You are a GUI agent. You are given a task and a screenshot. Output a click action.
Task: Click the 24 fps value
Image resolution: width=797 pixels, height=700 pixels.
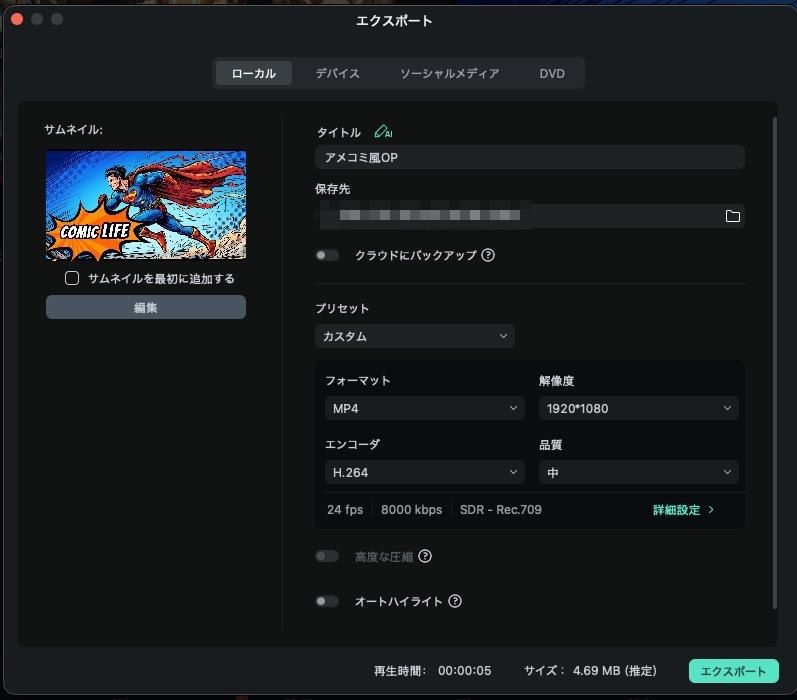(345, 510)
